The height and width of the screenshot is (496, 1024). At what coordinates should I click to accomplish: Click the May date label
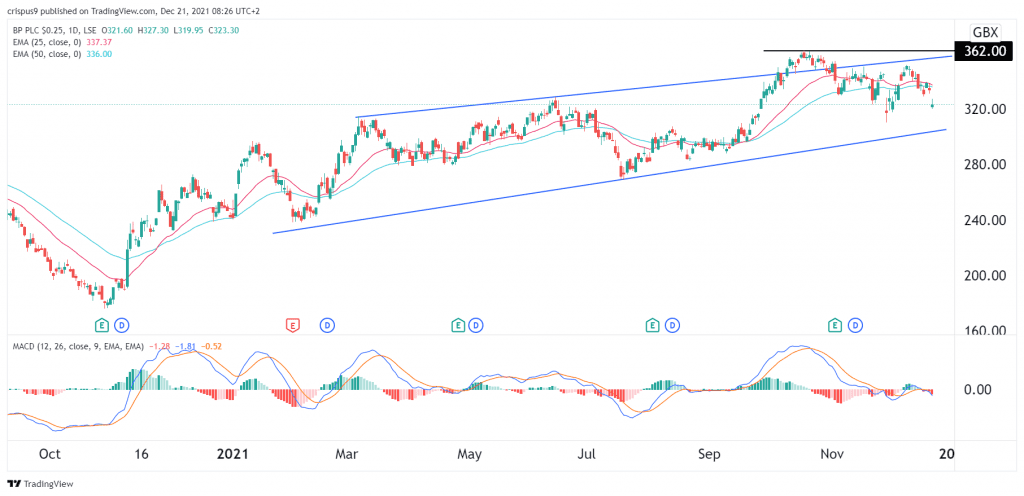(470, 454)
